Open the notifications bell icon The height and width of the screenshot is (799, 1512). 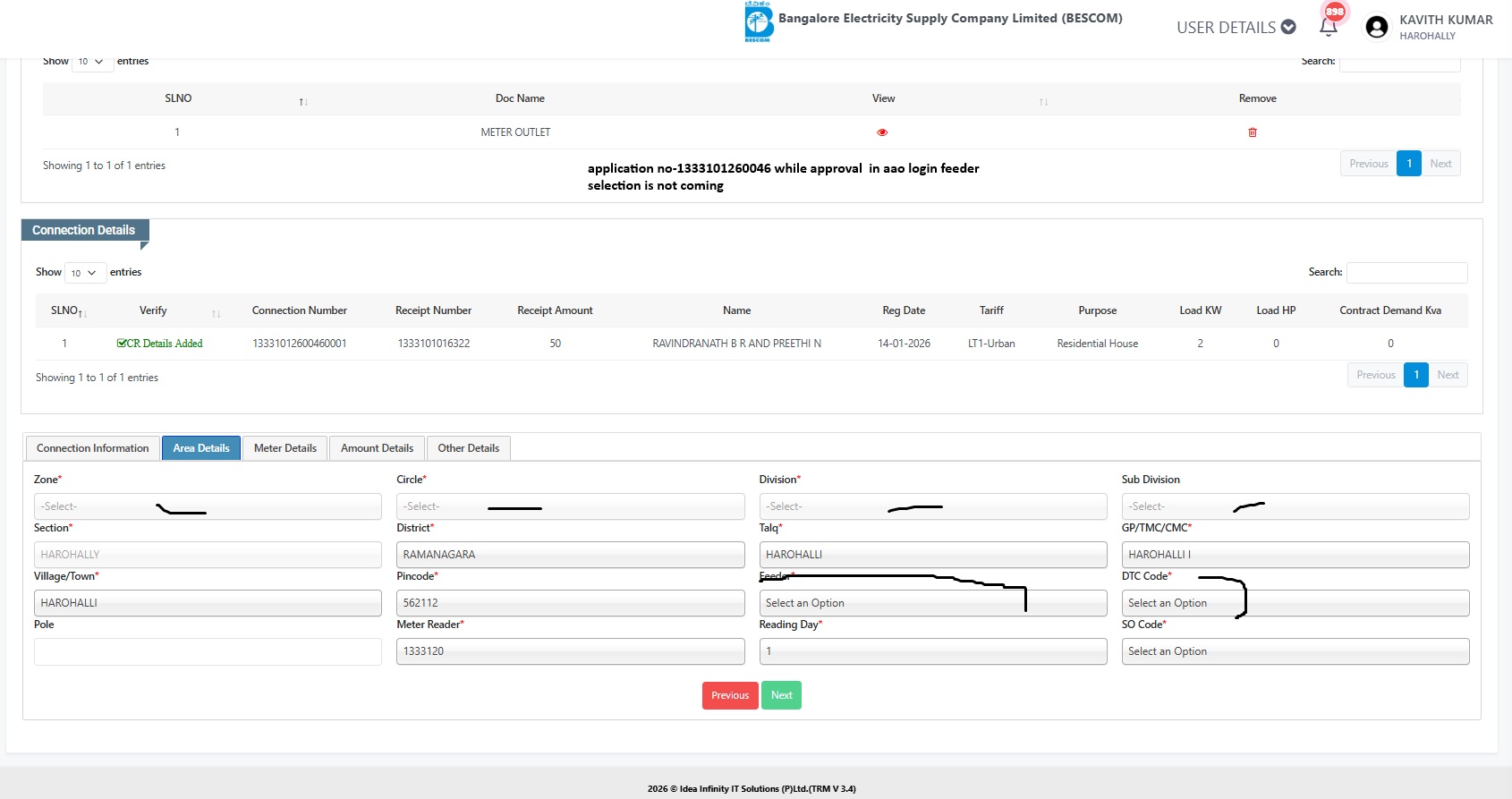(x=1329, y=27)
